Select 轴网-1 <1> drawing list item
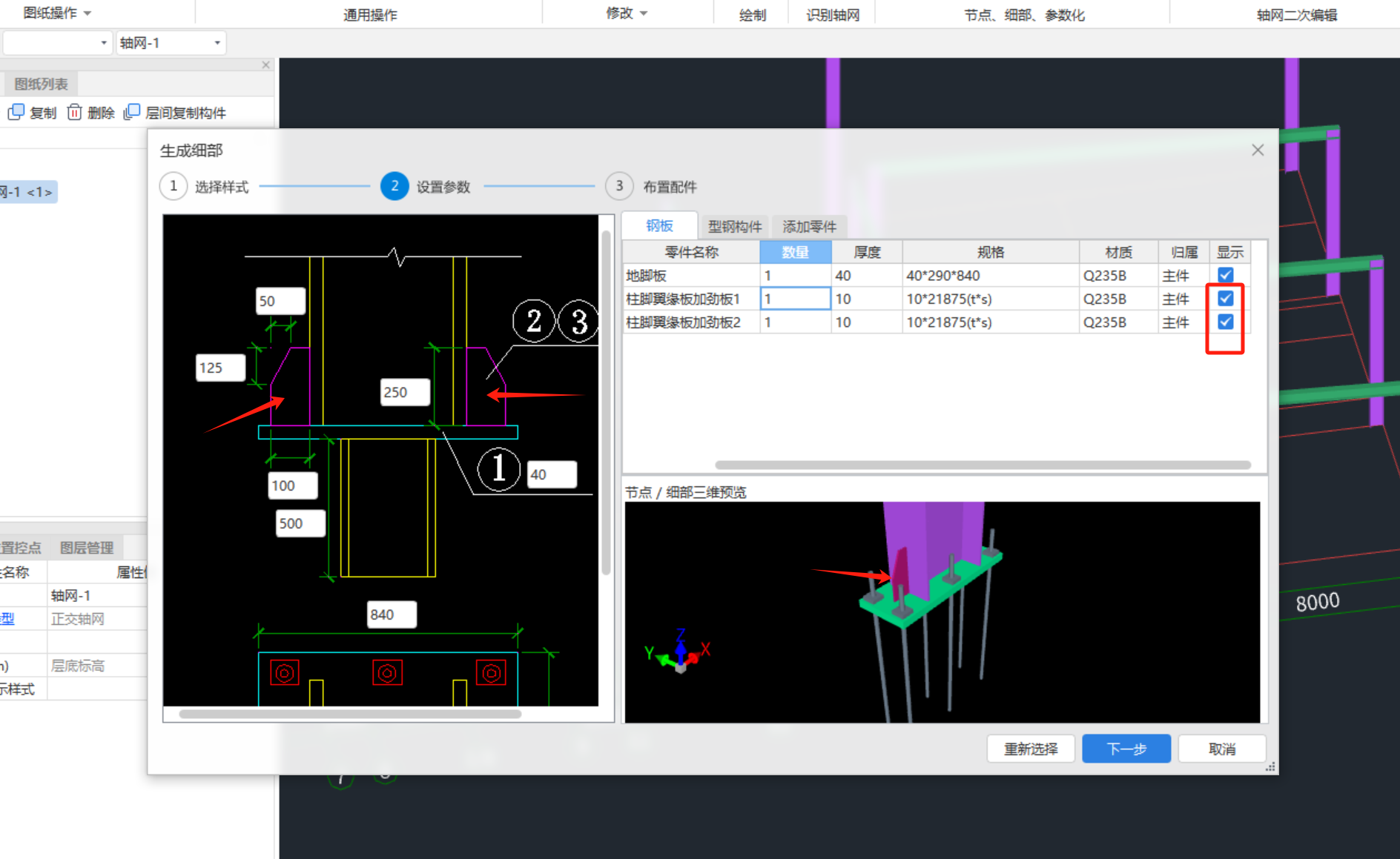This screenshot has height=859, width=1400. pos(28,192)
